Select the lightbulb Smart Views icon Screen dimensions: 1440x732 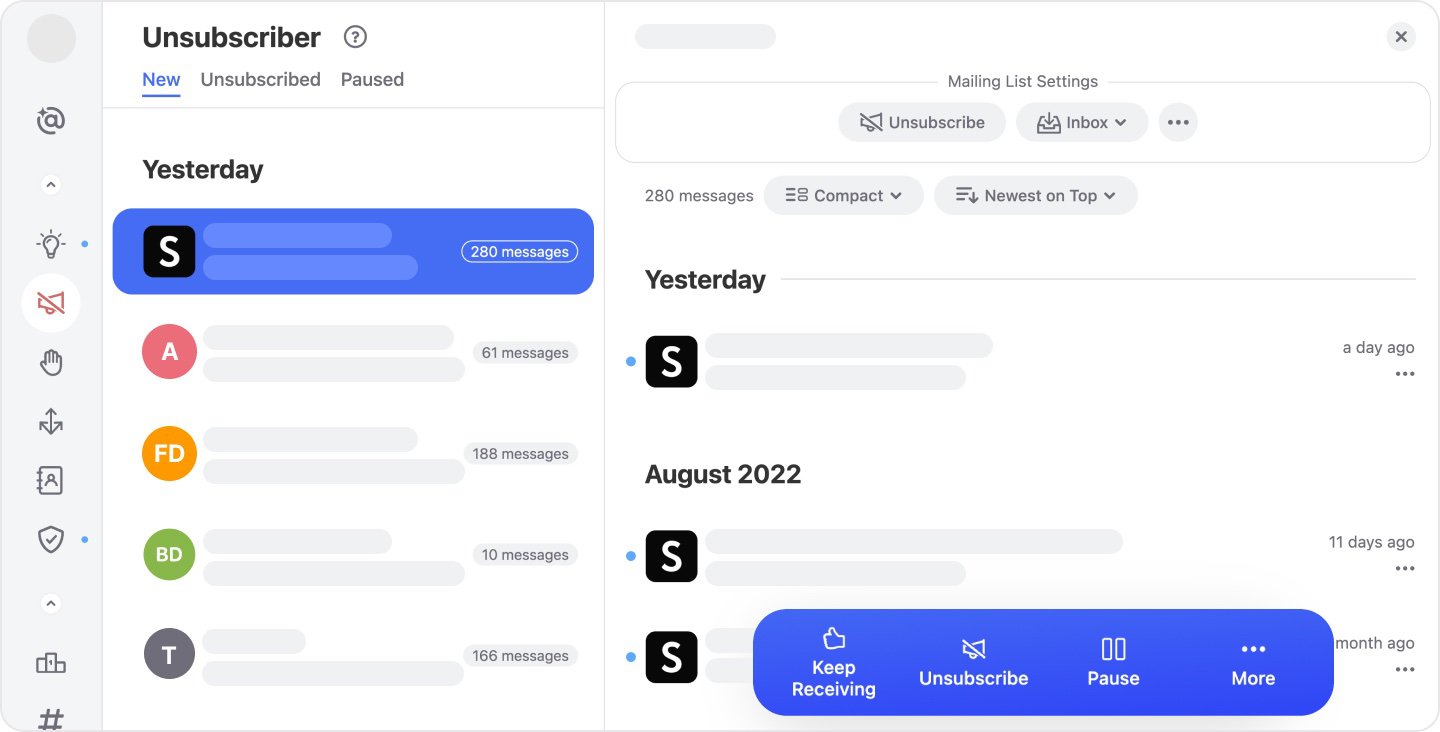pyautogui.click(x=50, y=243)
